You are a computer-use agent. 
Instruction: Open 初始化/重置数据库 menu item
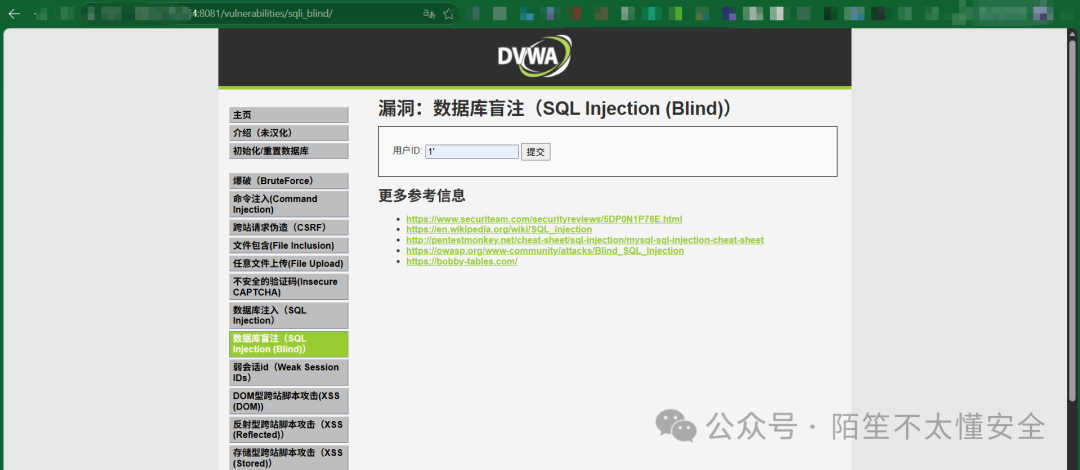coord(289,151)
